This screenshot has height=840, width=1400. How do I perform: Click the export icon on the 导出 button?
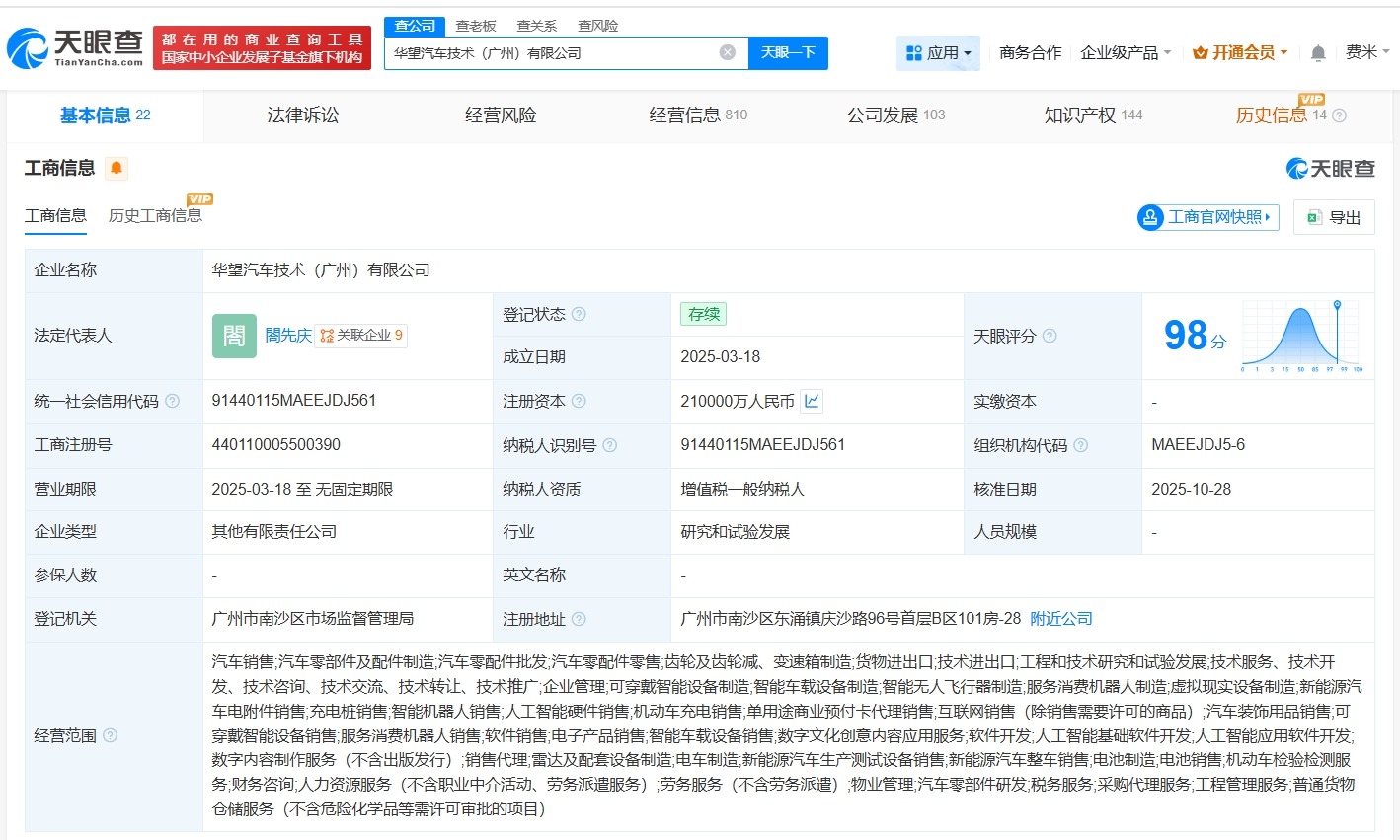click(1314, 216)
